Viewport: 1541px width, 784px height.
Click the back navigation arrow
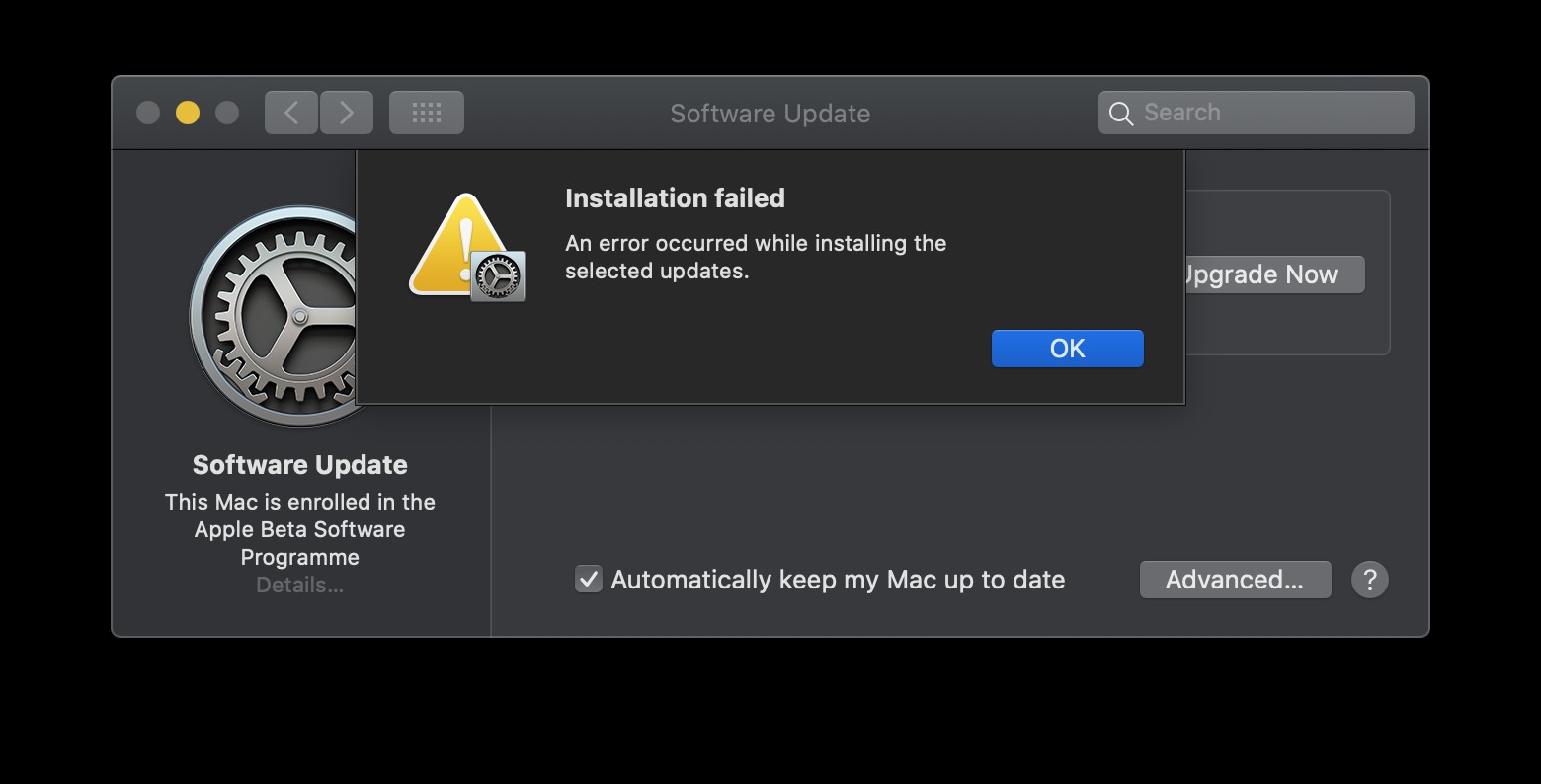pos(290,112)
